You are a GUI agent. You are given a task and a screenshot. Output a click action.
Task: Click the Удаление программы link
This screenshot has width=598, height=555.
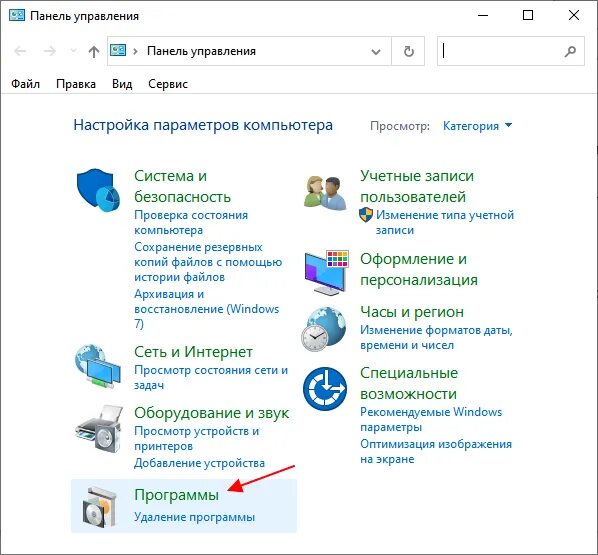coord(194,517)
